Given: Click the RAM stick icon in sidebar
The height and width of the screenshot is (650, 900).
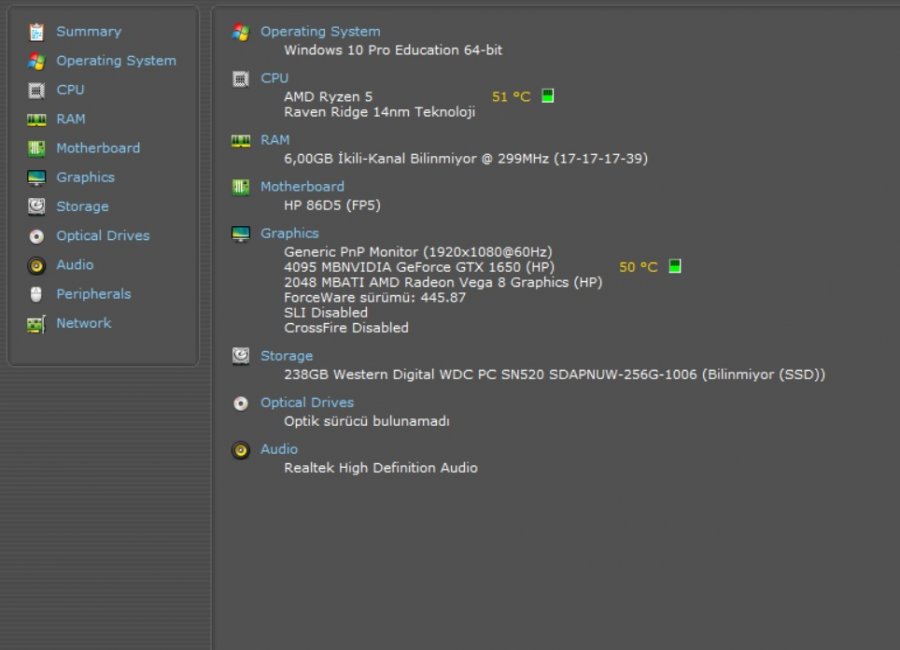Looking at the screenshot, I should click(x=36, y=119).
